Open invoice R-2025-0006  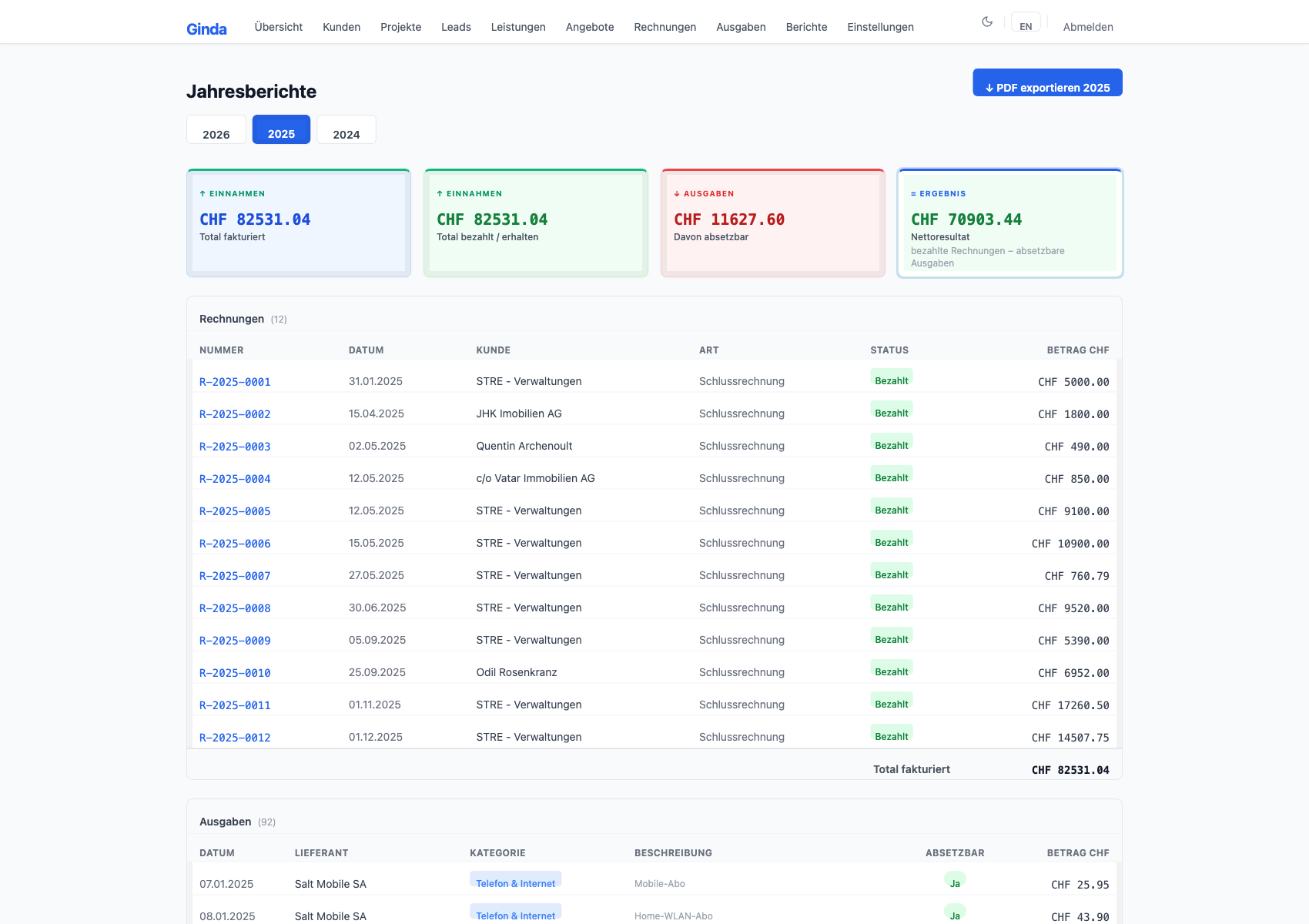[x=235, y=544]
